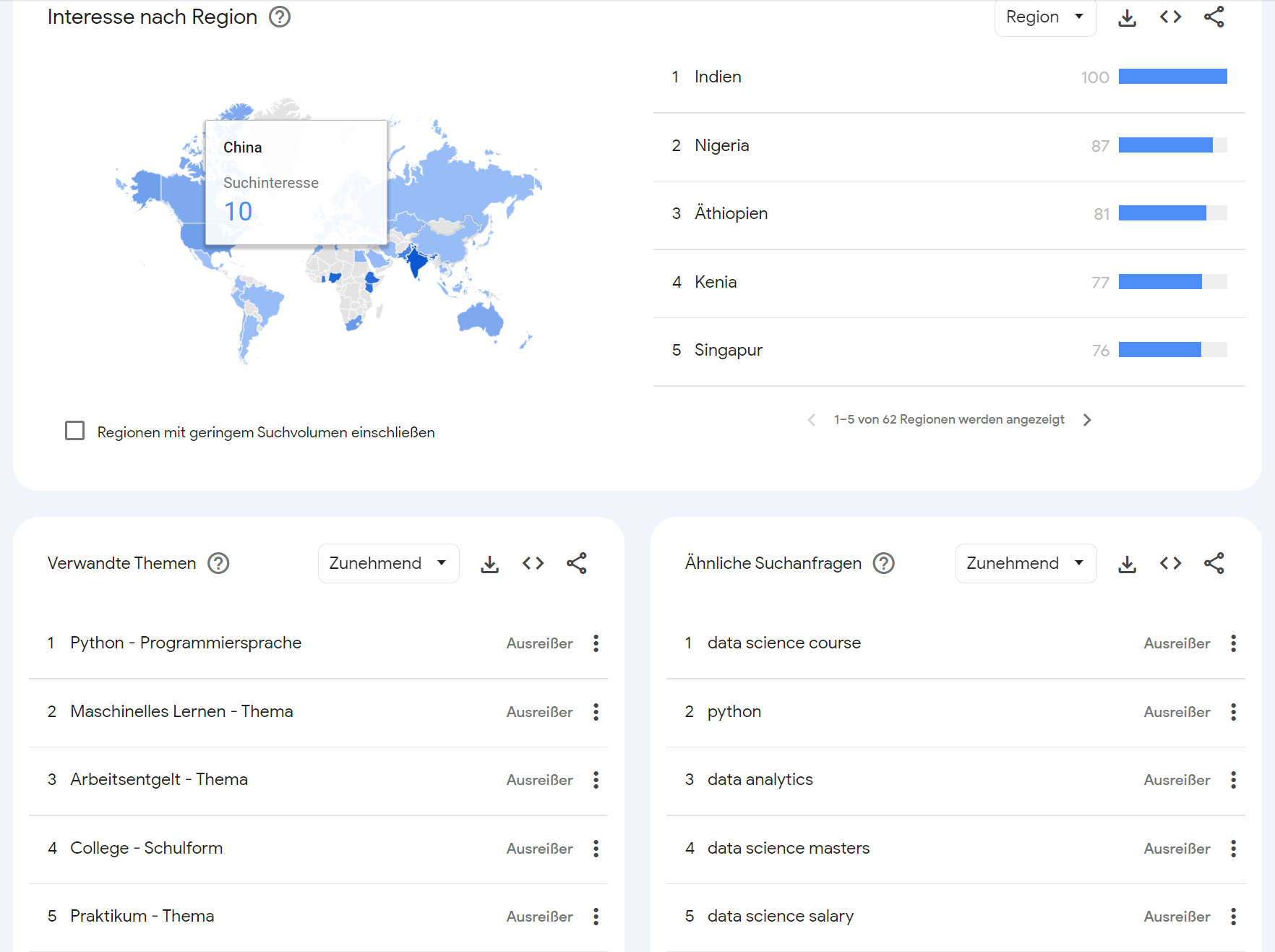This screenshot has width=1275, height=952.
Task: Enable regions with low search volume checkbox
Action: (x=75, y=431)
